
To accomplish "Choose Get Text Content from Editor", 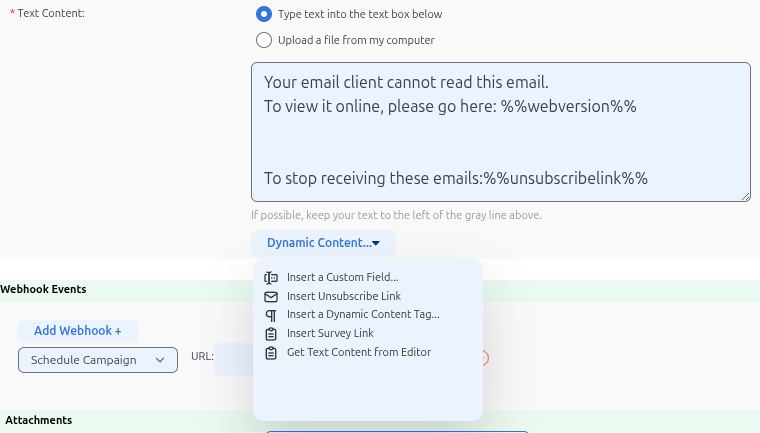I will click(359, 352).
